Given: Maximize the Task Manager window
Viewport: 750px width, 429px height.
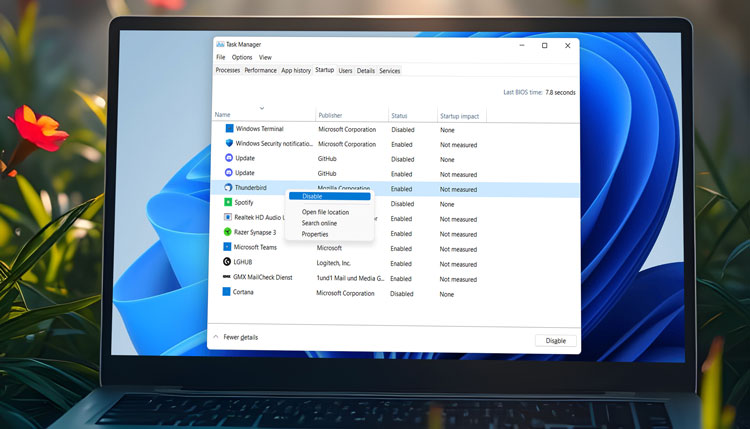Looking at the screenshot, I should pos(544,45).
